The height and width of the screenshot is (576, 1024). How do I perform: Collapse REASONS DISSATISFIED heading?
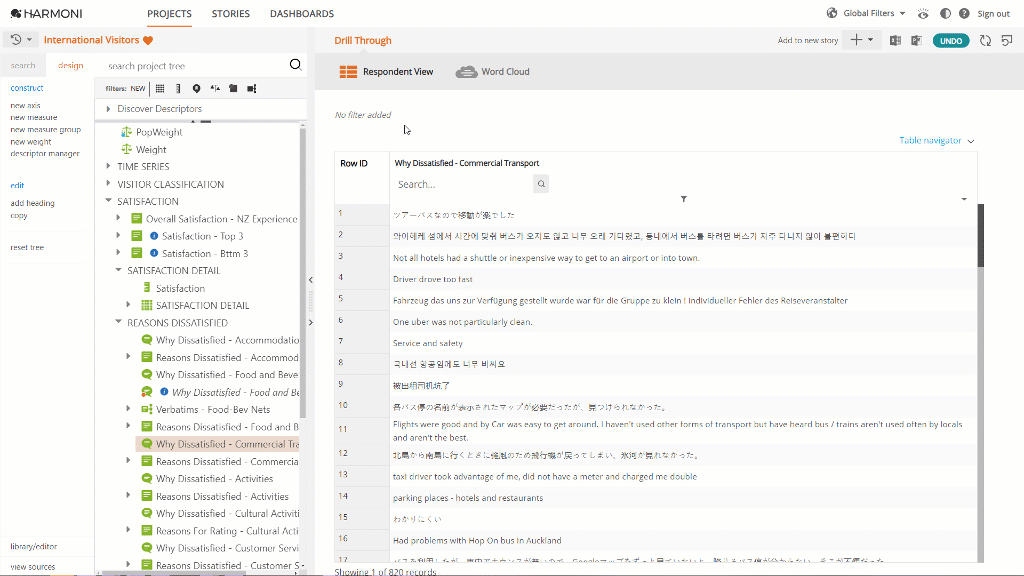coord(118,323)
